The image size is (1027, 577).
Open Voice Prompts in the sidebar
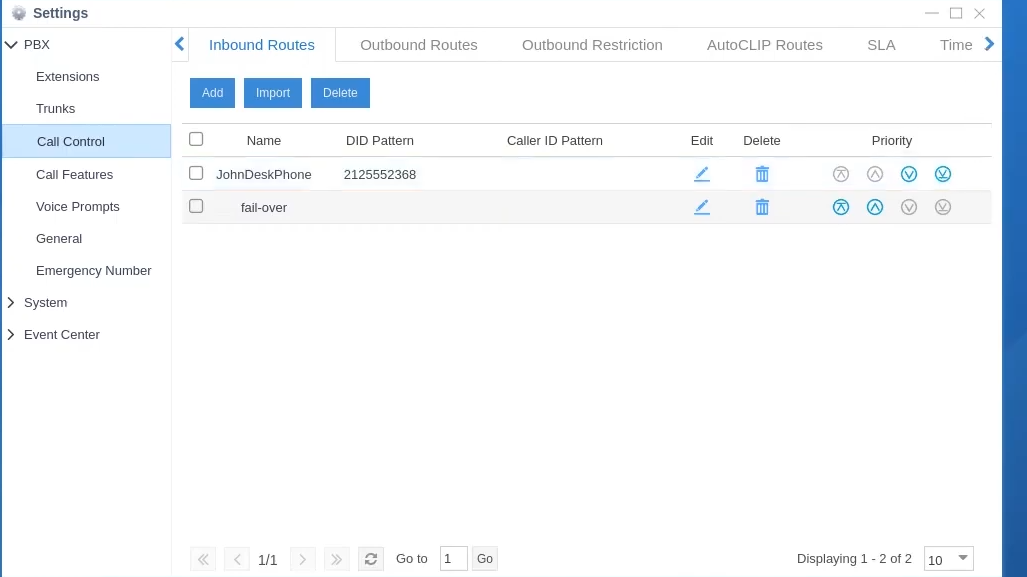point(78,207)
